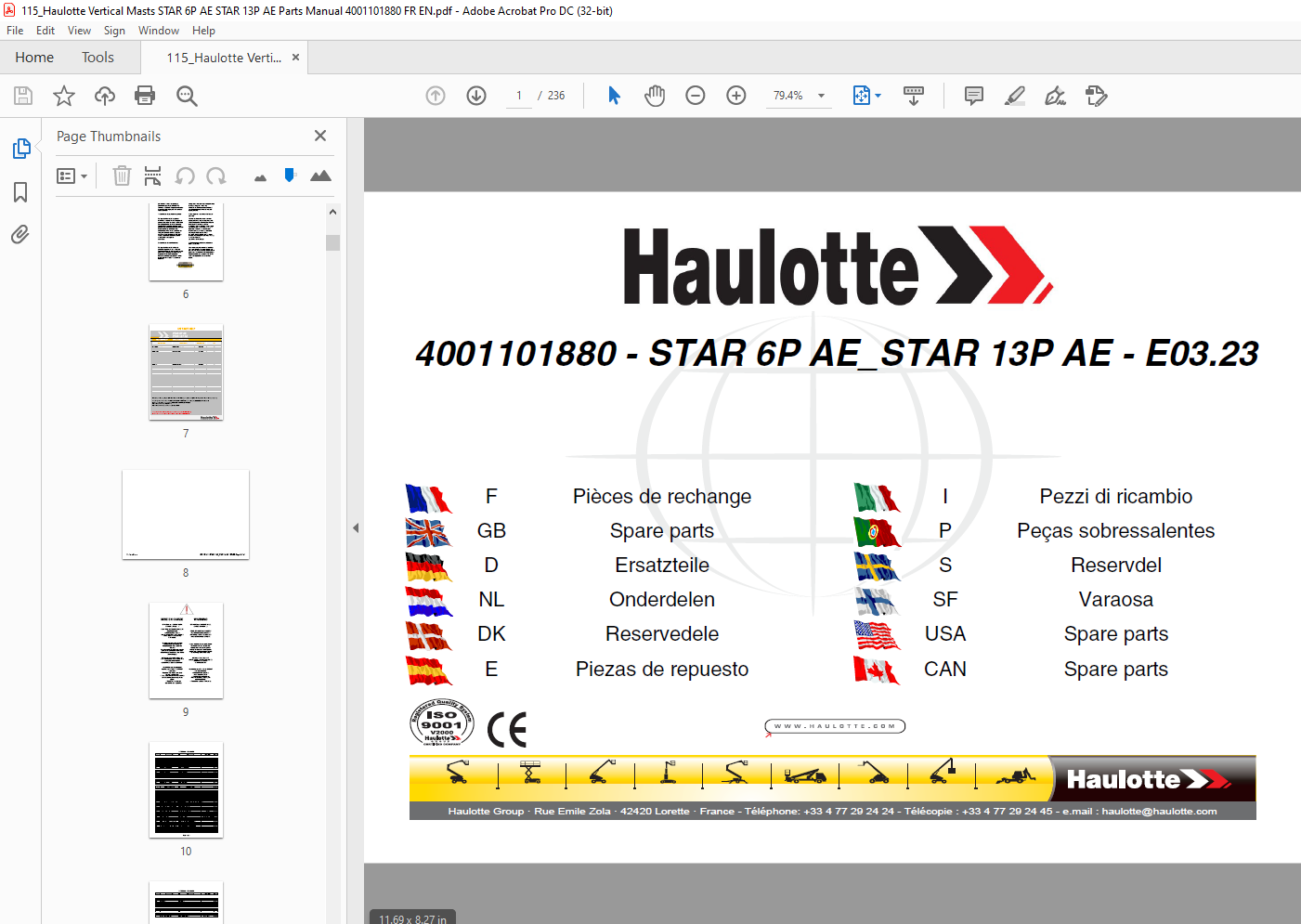Expand the fit page options dropdown
Screen dimensions: 1301x924
pos(878,96)
